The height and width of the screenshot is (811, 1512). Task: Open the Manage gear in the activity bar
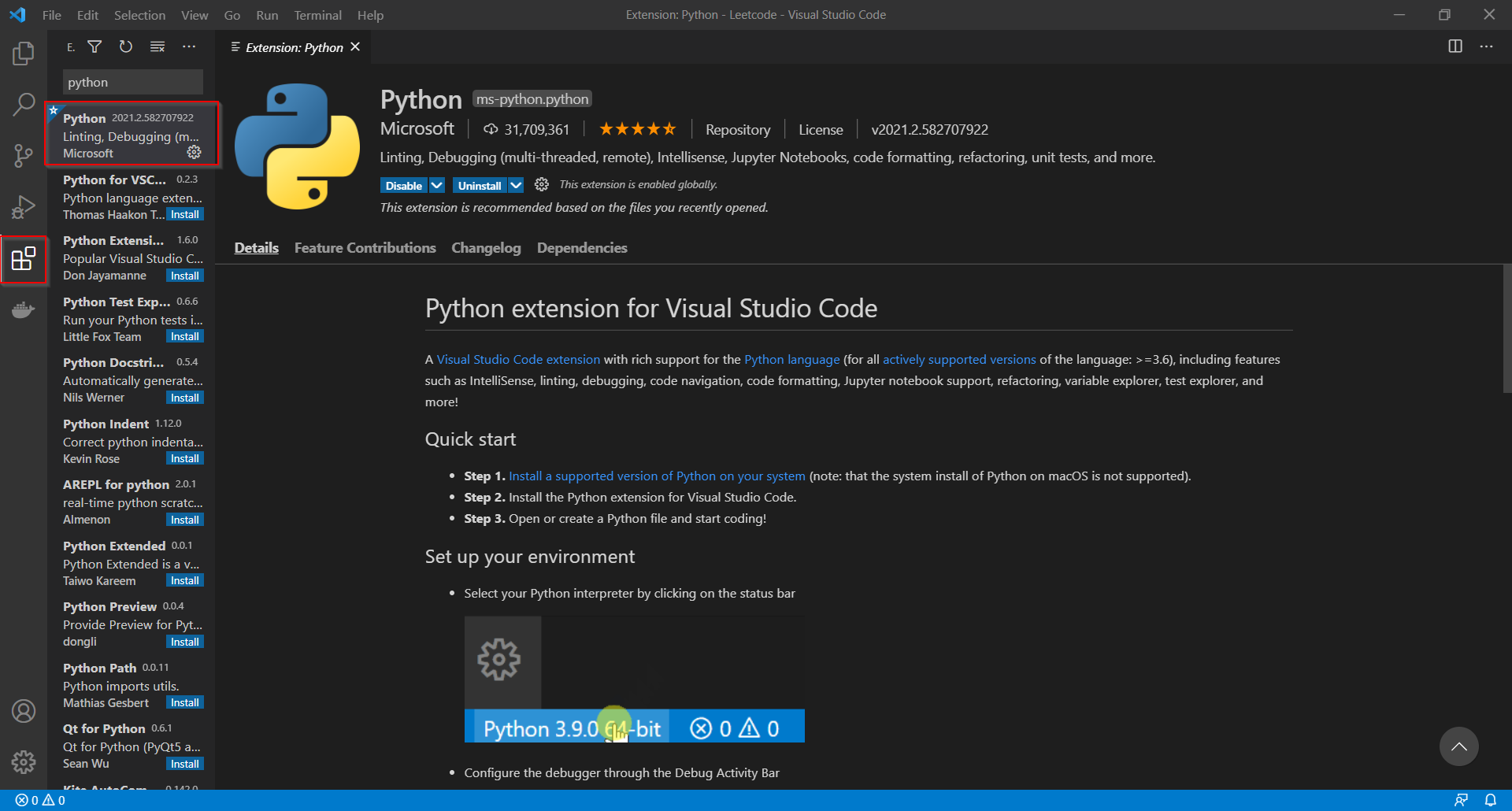[x=24, y=762]
